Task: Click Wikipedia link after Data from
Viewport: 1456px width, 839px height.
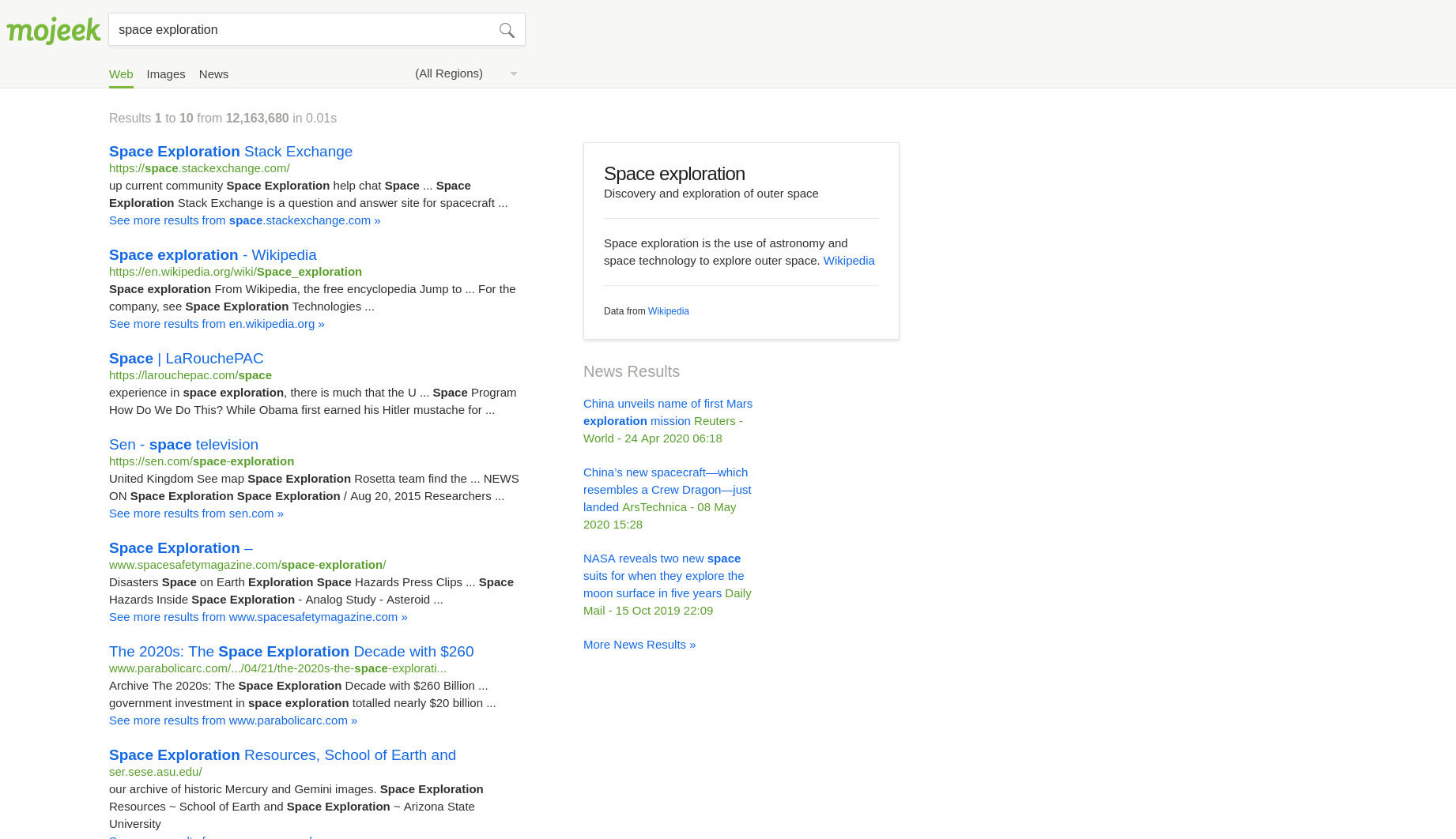Action: [x=668, y=311]
